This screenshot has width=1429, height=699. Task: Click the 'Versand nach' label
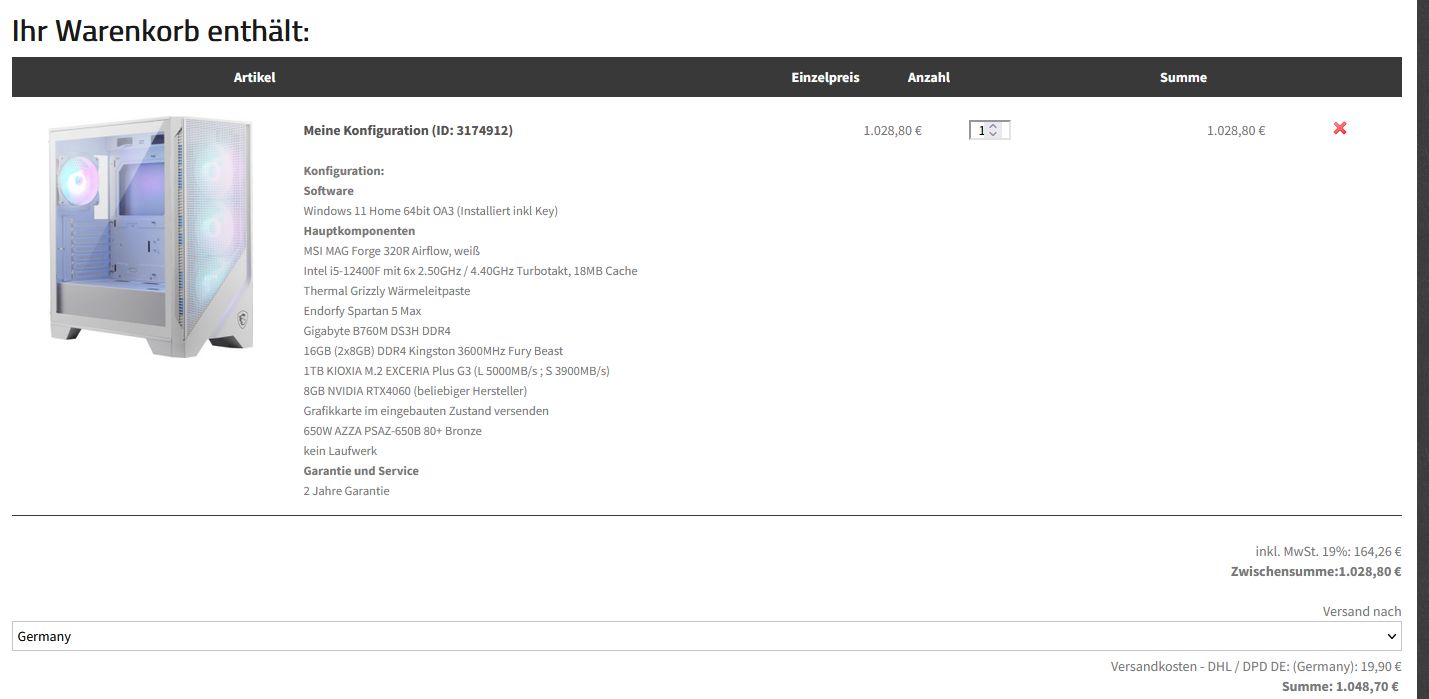coord(1362,611)
